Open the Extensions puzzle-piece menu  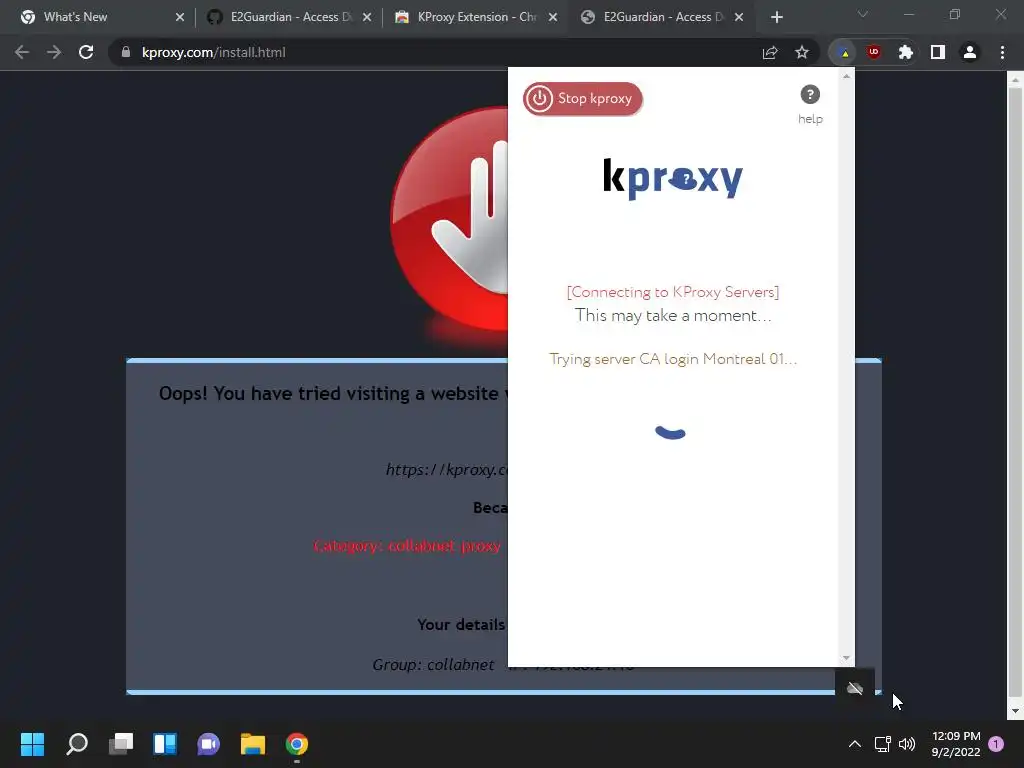[x=906, y=52]
